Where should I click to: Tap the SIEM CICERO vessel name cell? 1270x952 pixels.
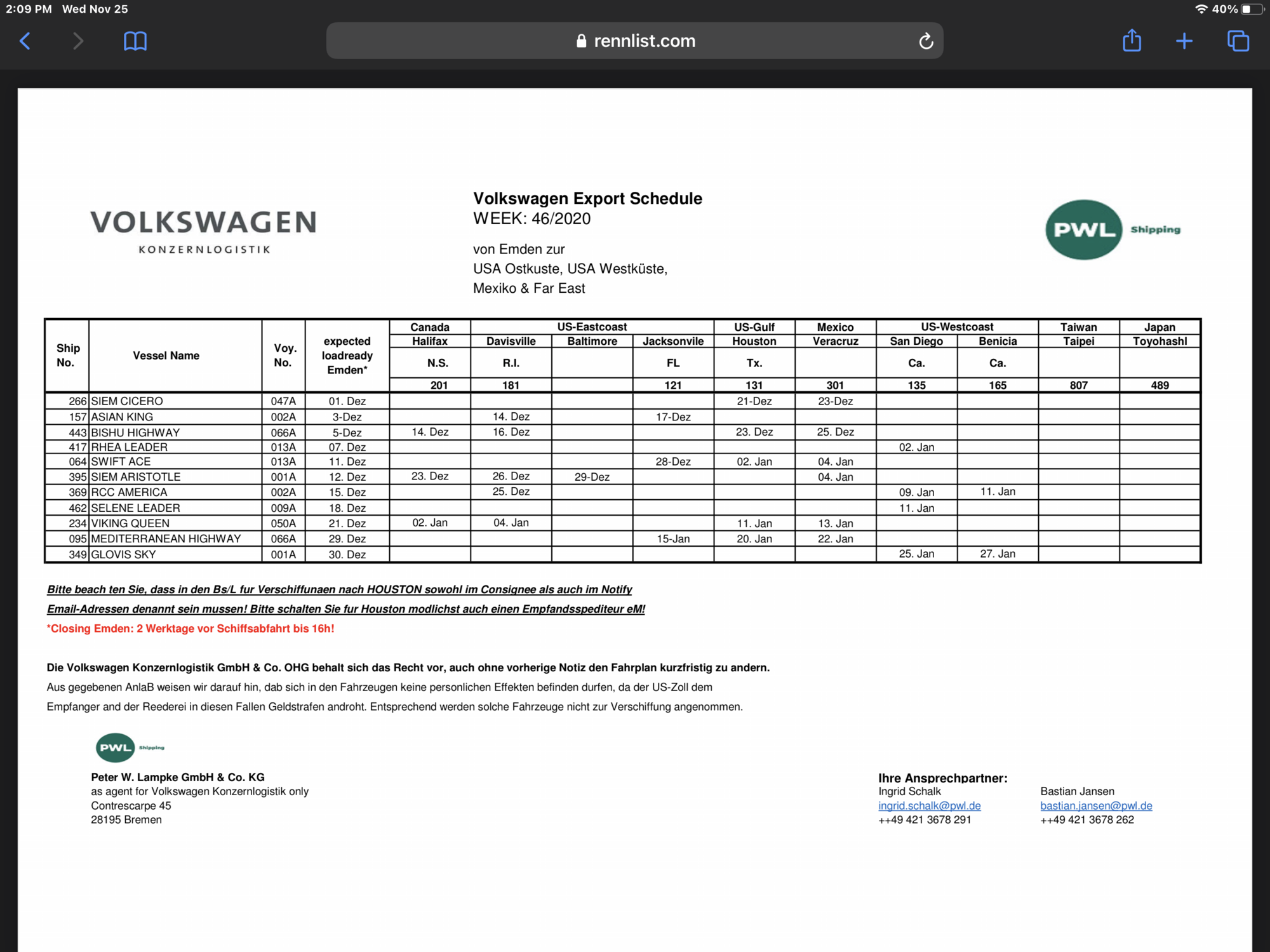coord(127,401)
